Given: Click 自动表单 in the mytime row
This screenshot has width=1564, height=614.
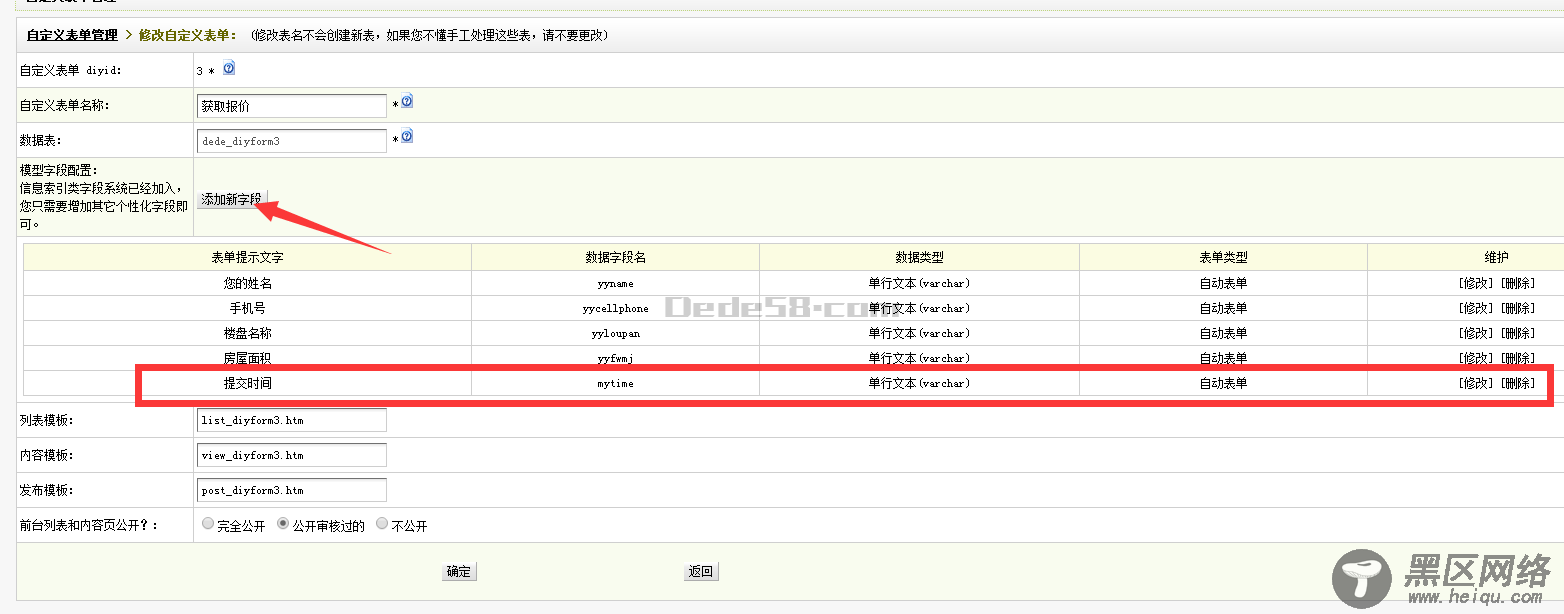Looking at the screenshot, I should (1223, 383).
